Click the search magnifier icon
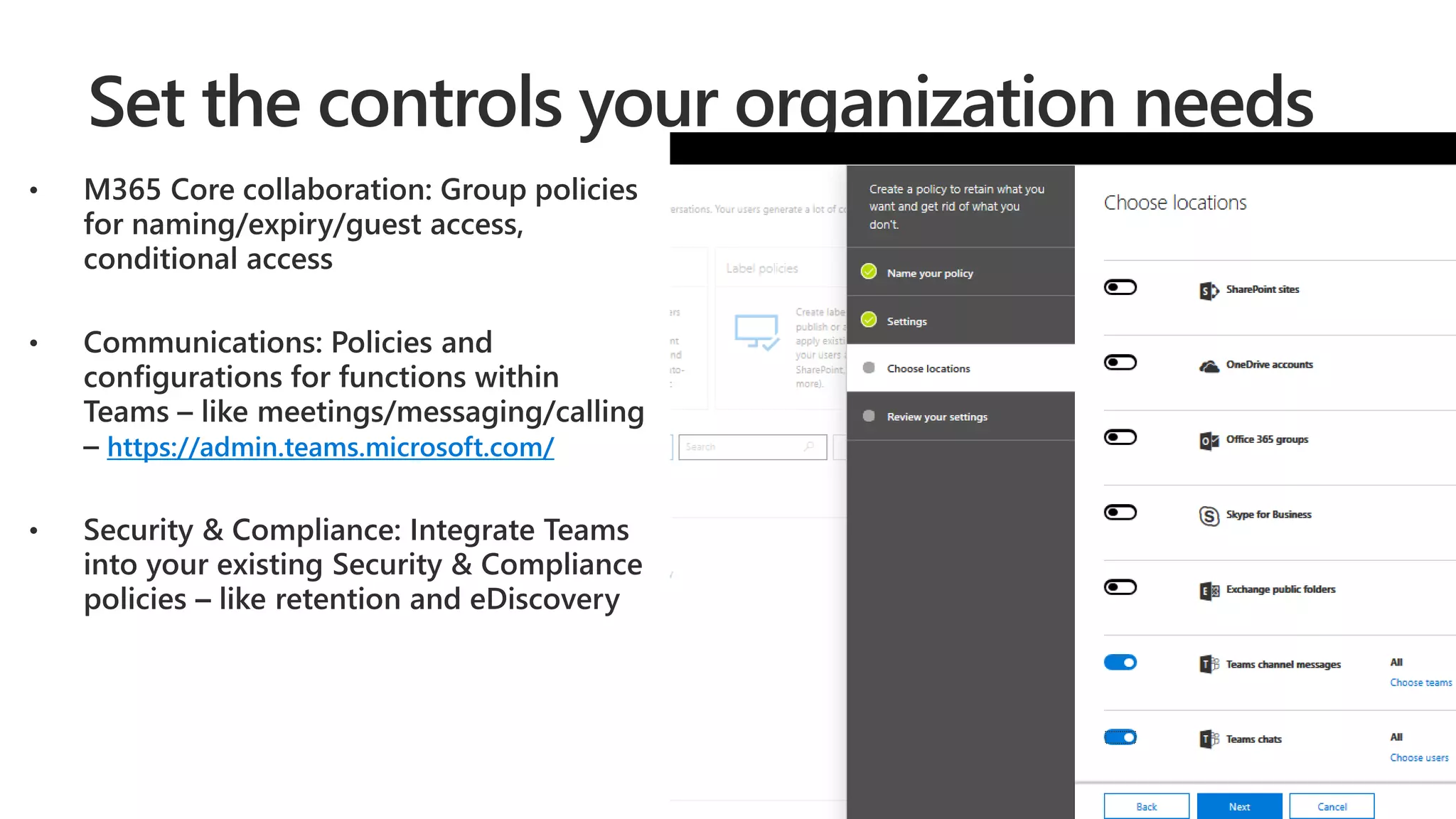The image size is (1456, 819). point(808,446)
